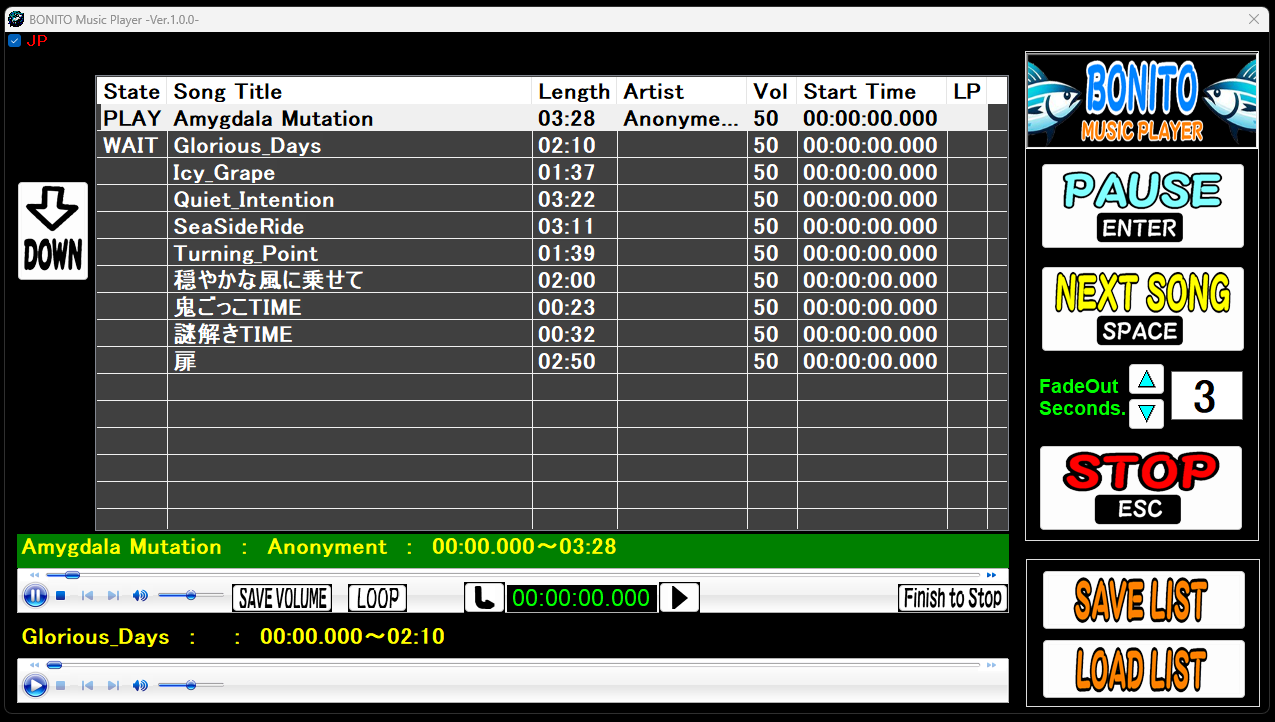Toggle the JP language checkbox

point(14,41)
